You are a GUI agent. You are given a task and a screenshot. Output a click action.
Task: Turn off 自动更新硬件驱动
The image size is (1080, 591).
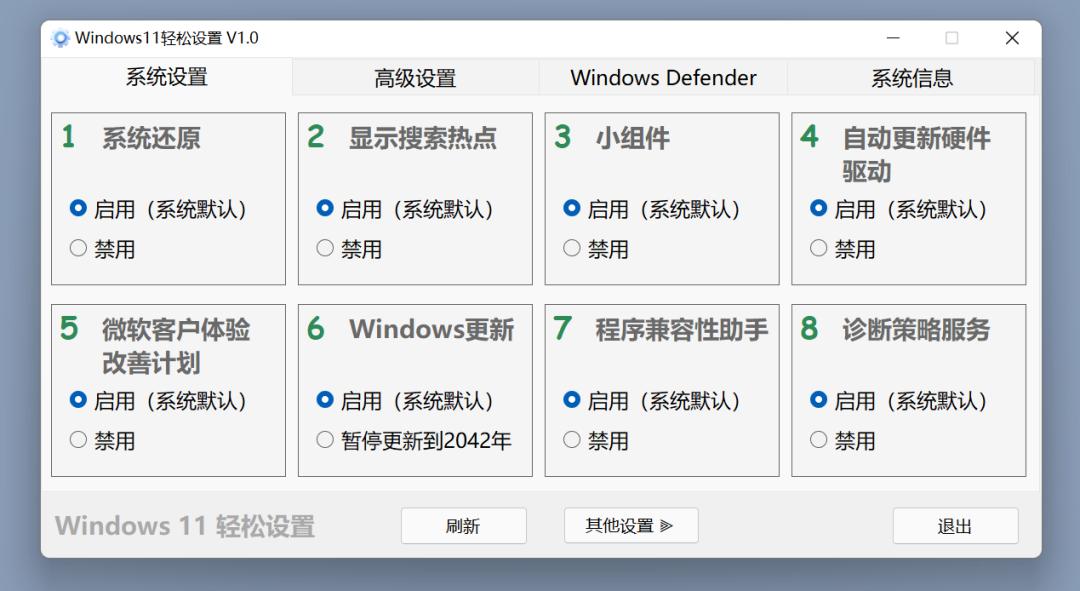[x=818, y=248]
